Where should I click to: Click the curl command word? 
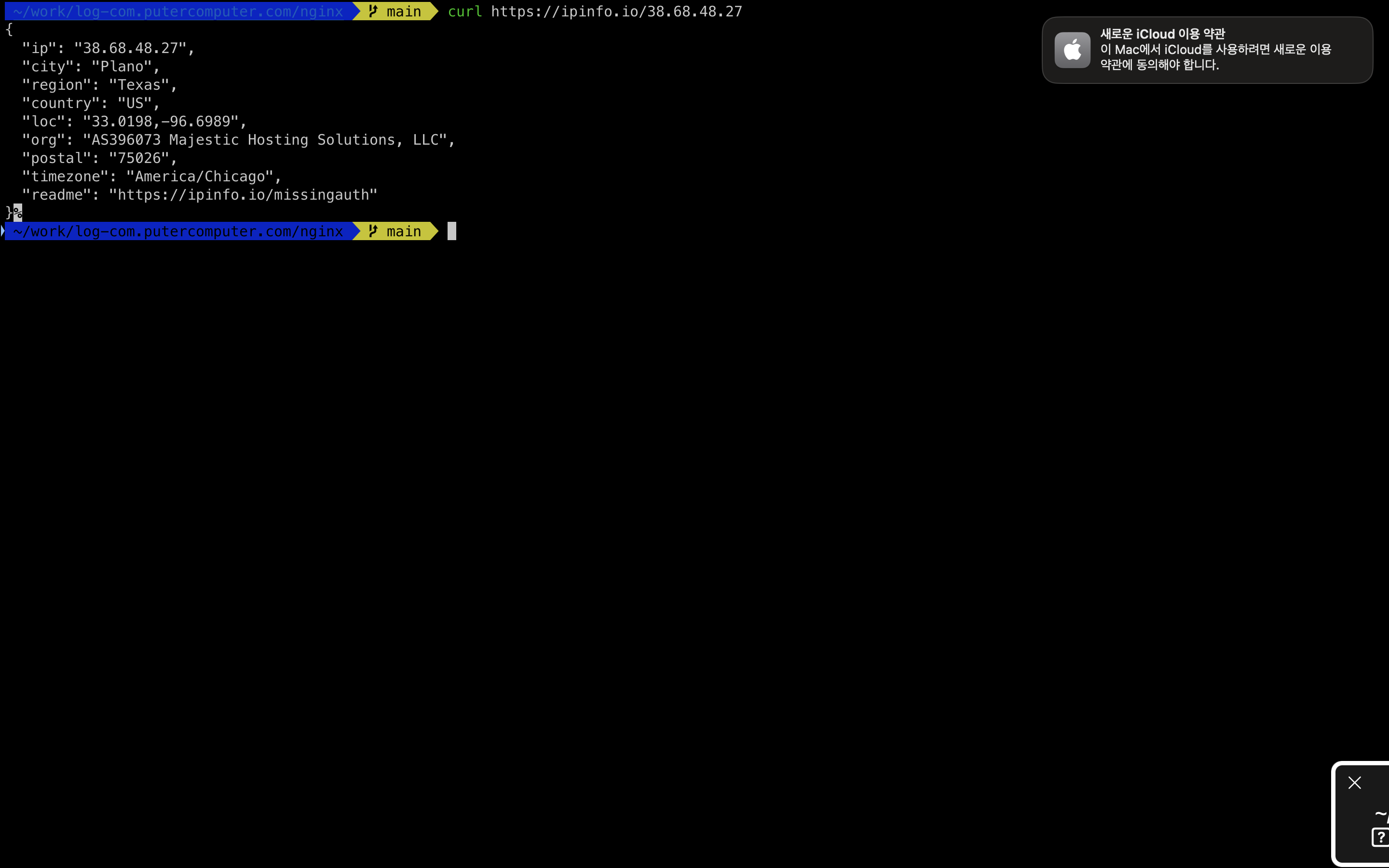tap(465, 12)
